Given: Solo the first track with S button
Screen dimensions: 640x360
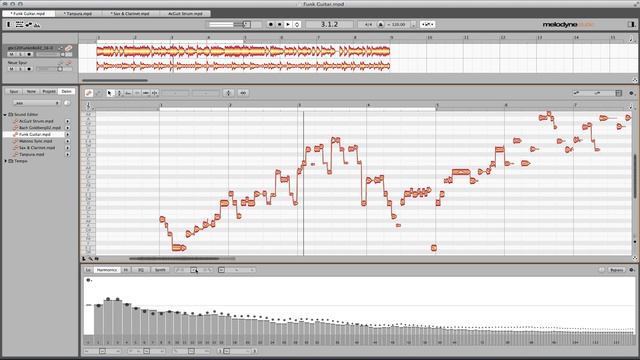Looking at the screenshot, I should [x=20, y=54].
